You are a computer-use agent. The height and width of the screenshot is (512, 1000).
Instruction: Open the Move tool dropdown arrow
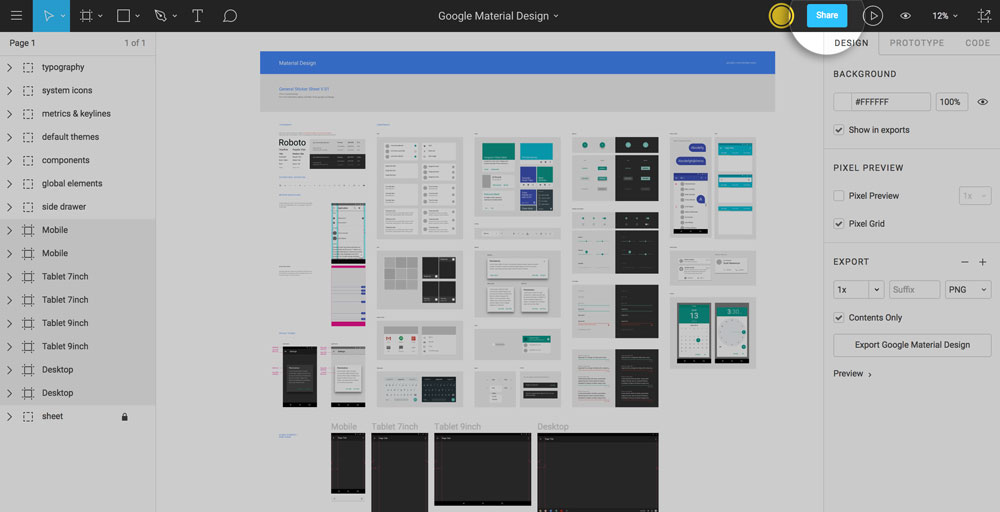pos(62,17)
